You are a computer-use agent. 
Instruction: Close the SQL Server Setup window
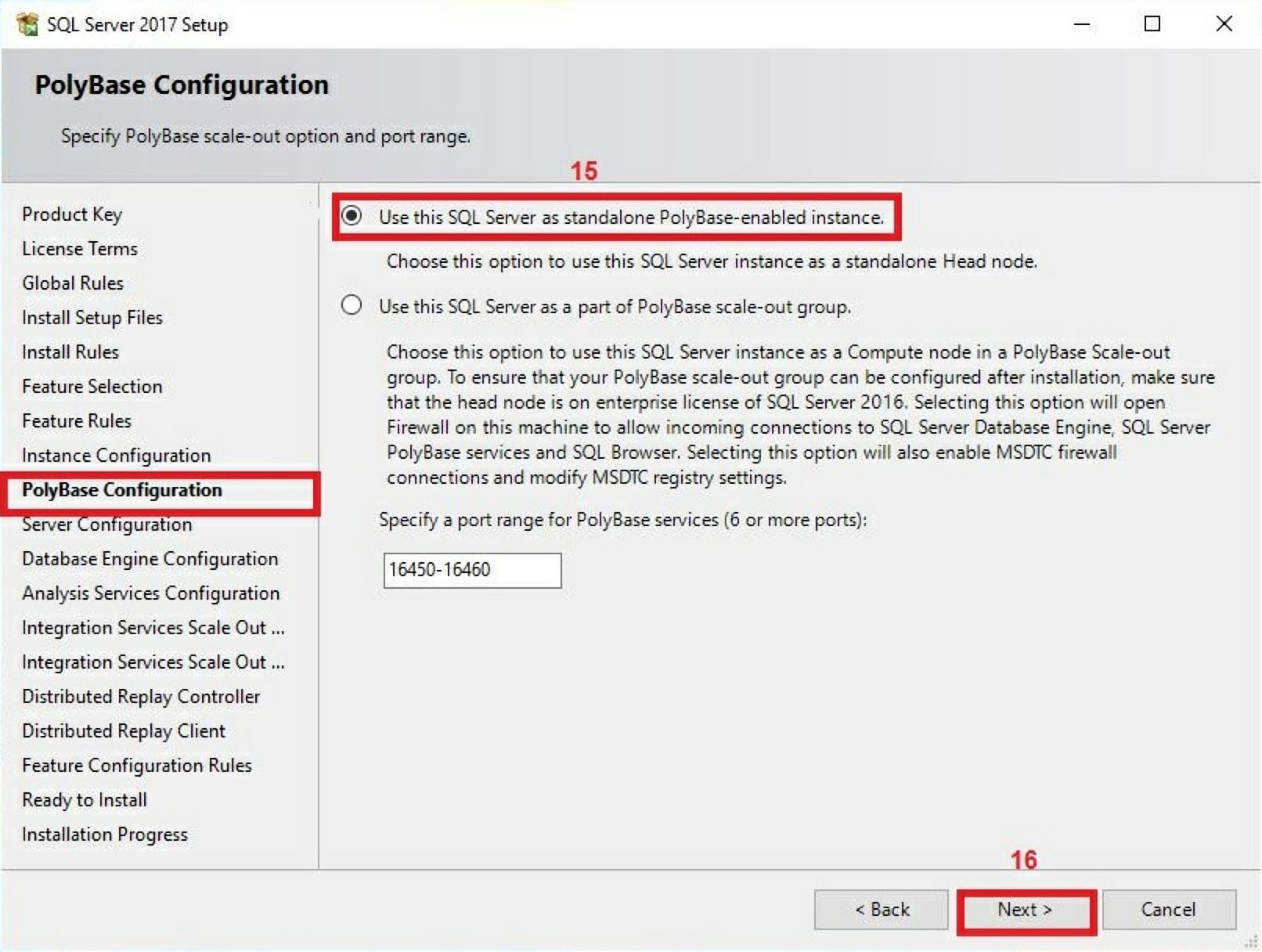pyautogui.click(x=1224, y=24)
